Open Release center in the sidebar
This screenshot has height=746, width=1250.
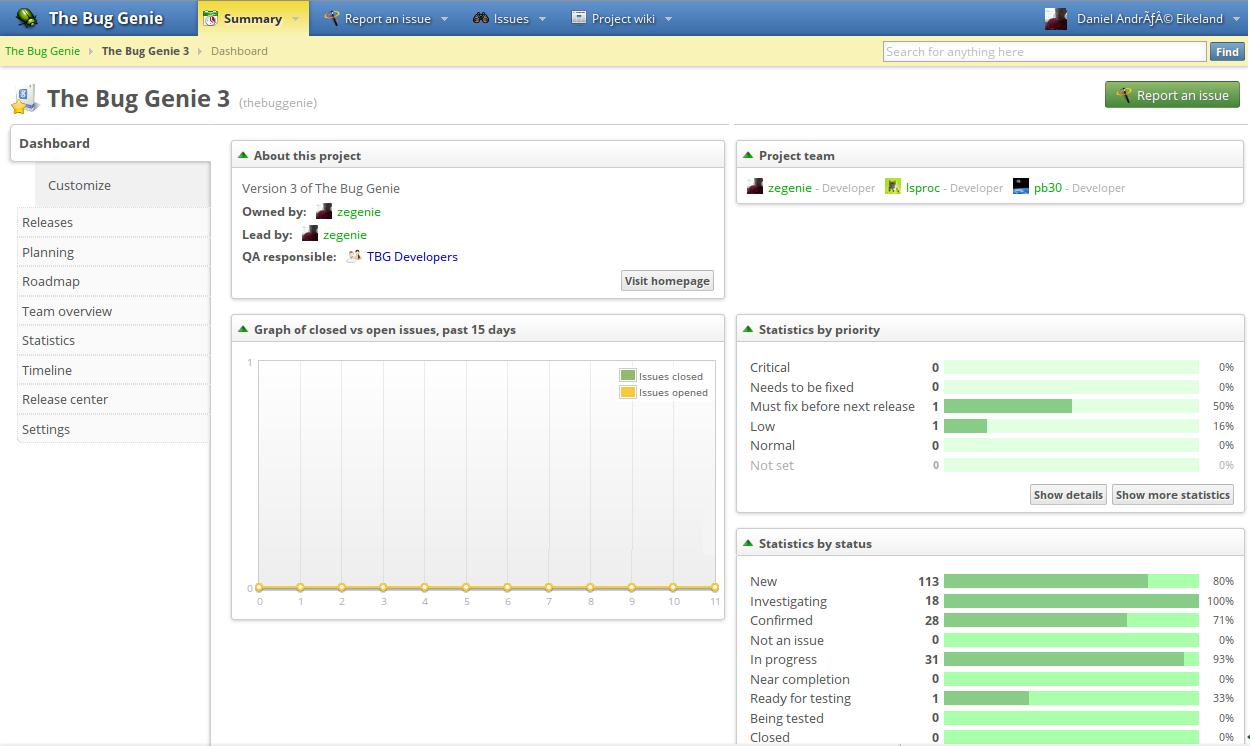(x=113, y=399)
